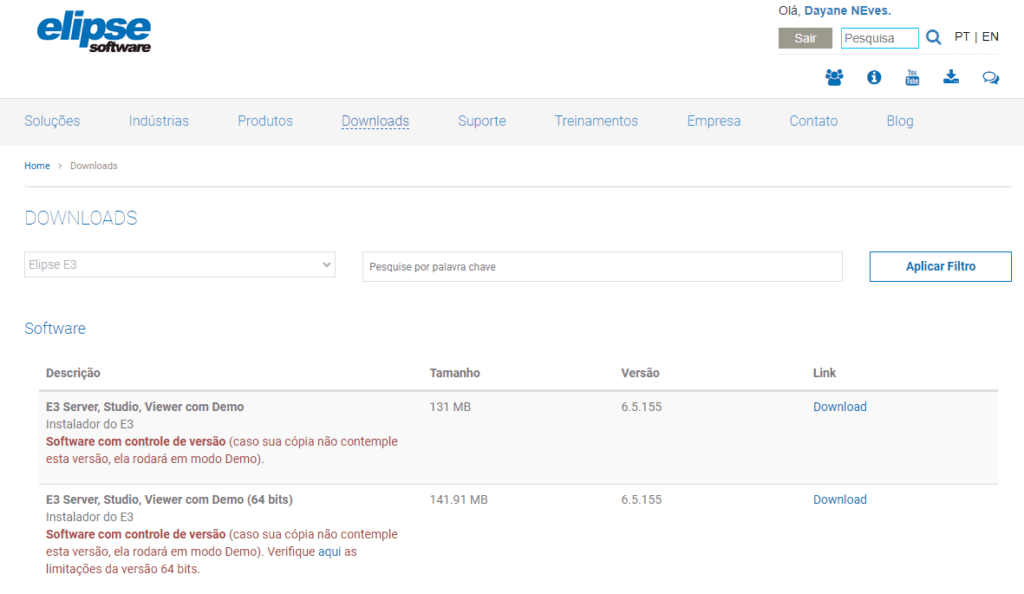Select the '131 MB' size cell
The width and height of the screenshot is (1024, 594).
tap(450, 407)
